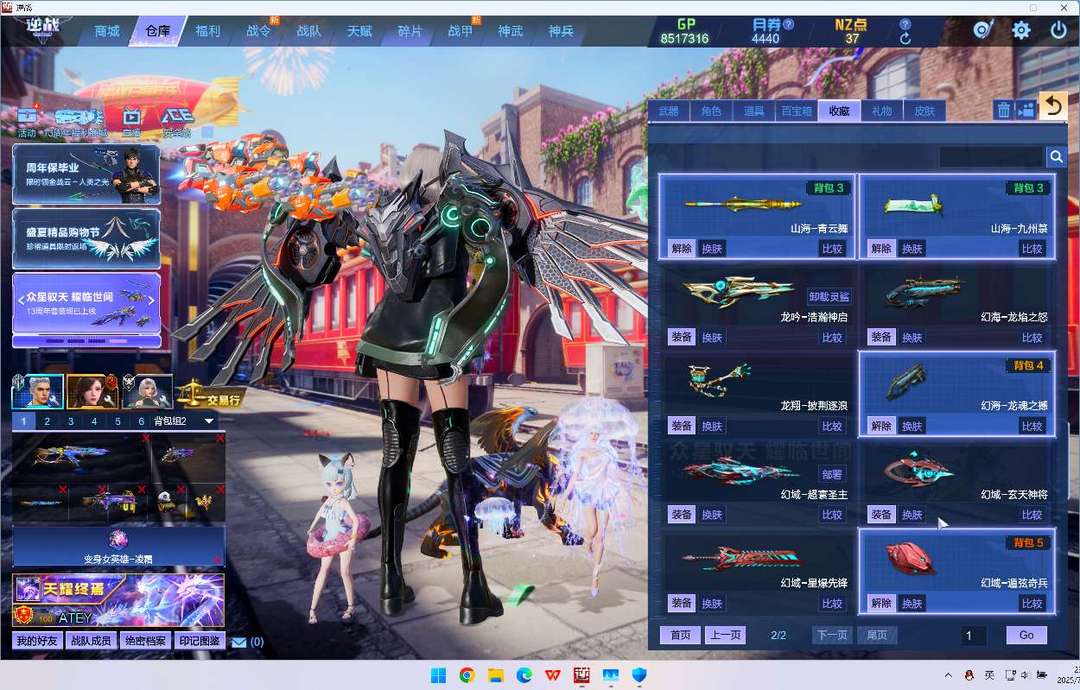Click the magnifier search icon
The image size is (1080, 690).
click(x=1056, y=157)
